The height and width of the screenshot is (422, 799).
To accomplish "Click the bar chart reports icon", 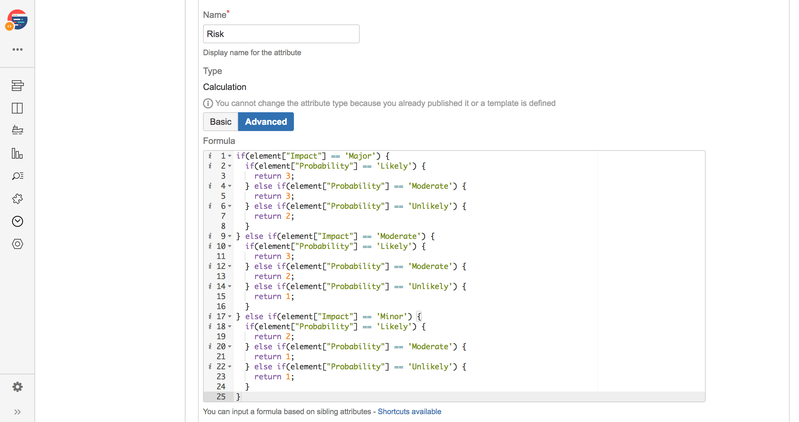I will 17,153.
